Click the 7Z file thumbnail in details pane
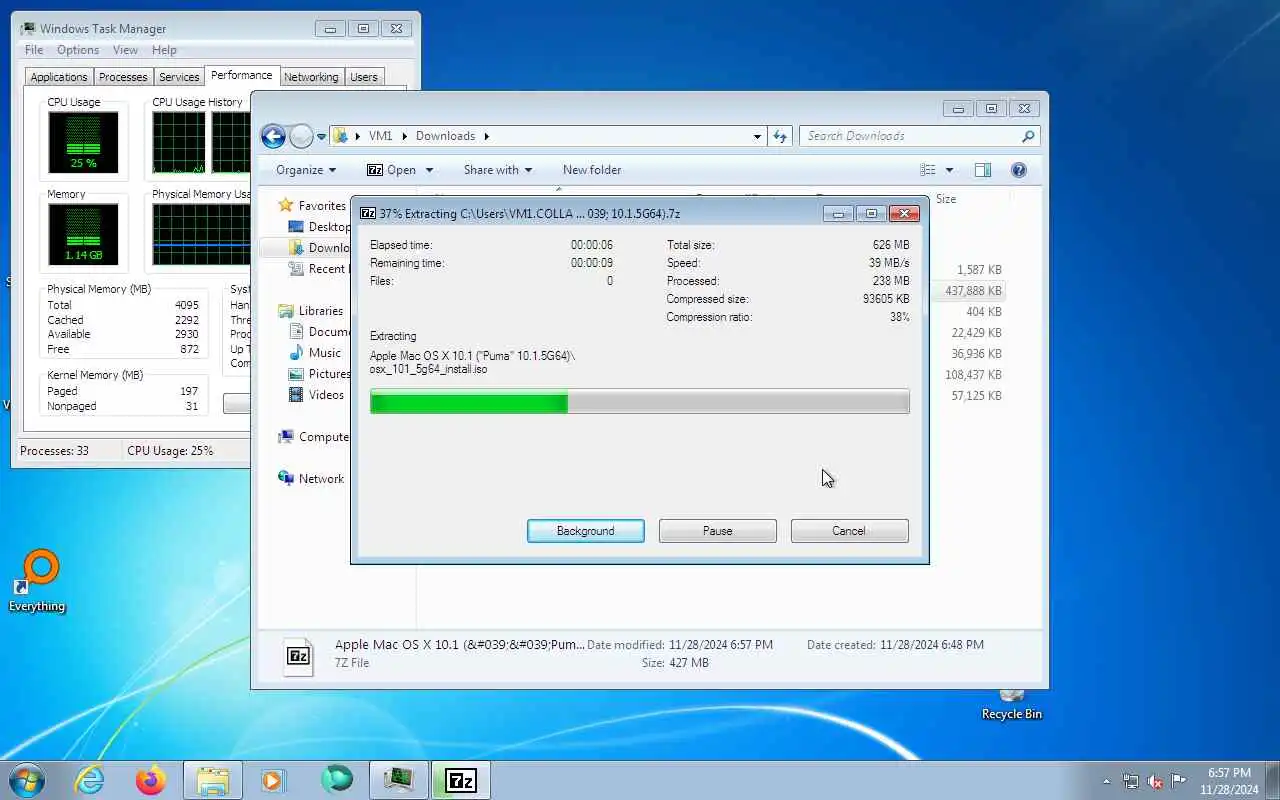This screenshot has height=800, width=1280. pyautogui.click(x=298, y=656)
